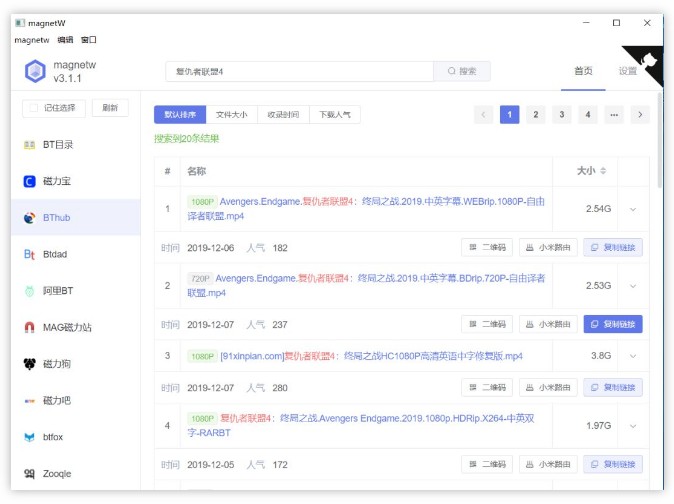Screen dimensions: 674x504
Task: Copy link for result with 人气 182
Action: click(x=613, y=247)
